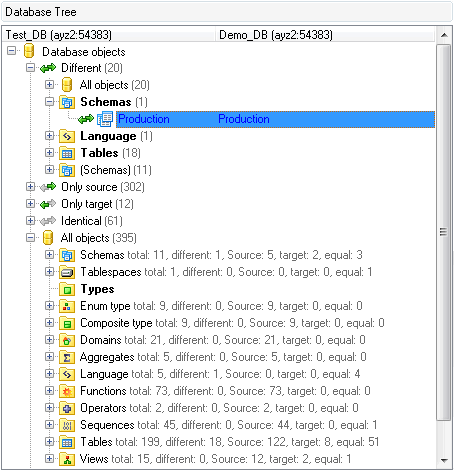
Task: Click the Sequences folder icon
Action: point(67,425)
